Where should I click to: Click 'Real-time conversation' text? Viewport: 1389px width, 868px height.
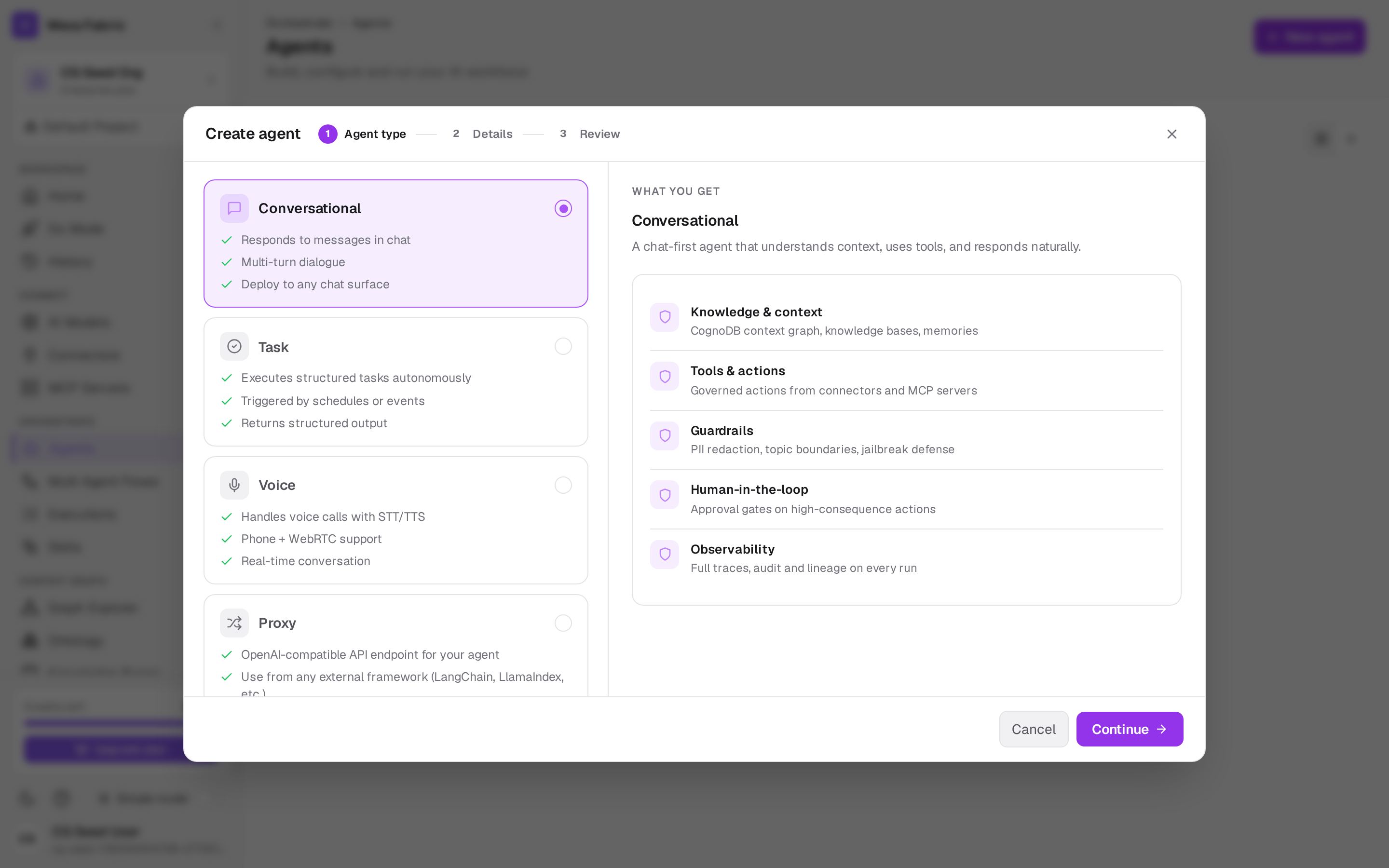(305, 561)
